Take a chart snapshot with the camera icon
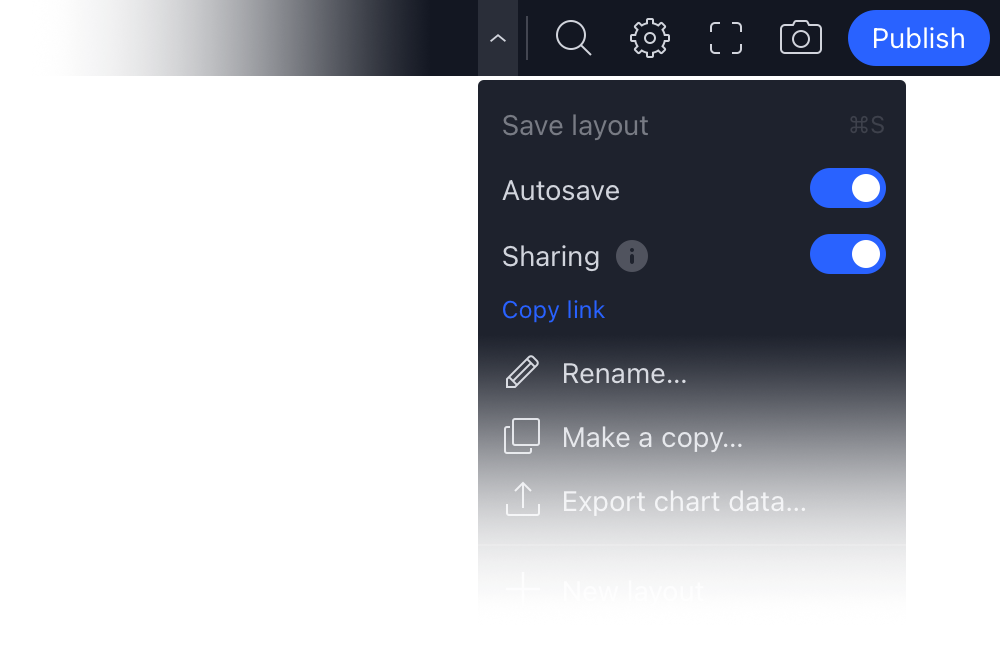Screen dimensions: 1000x650 click(800, 38)
